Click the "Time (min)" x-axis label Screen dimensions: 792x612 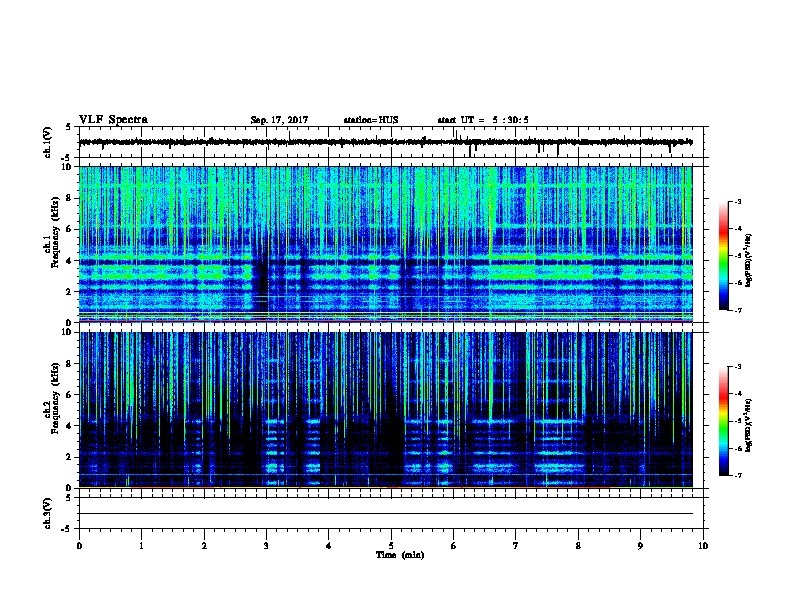tap(400, 555)
